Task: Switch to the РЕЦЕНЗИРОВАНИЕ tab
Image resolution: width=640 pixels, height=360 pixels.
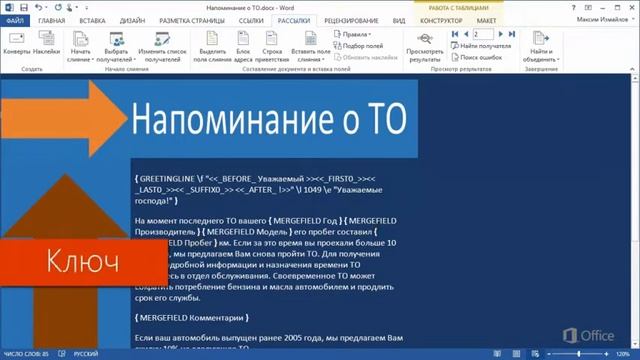Action: pos(351,20)
